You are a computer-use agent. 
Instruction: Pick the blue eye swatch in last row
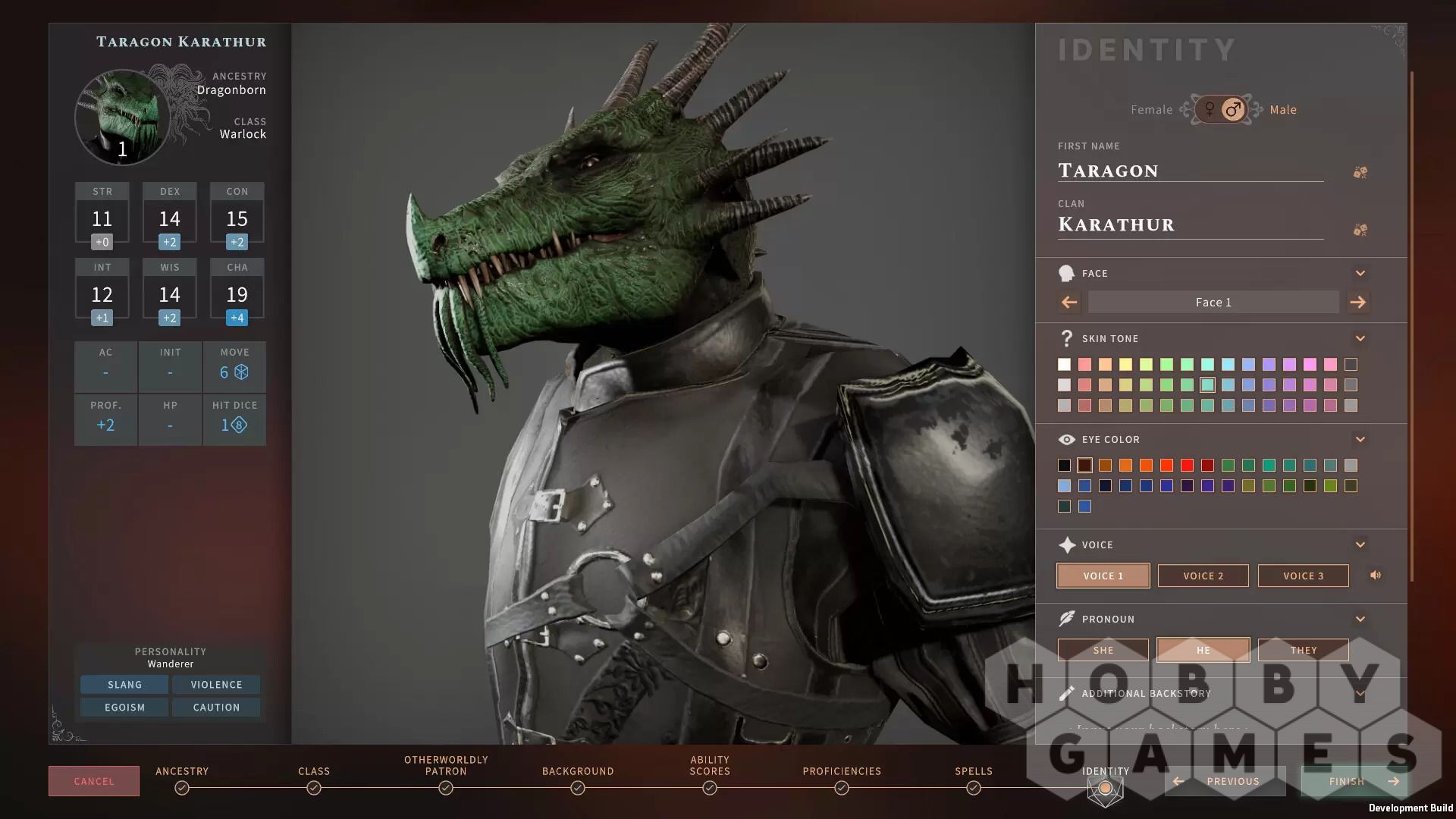click(x=1084, y=507)
